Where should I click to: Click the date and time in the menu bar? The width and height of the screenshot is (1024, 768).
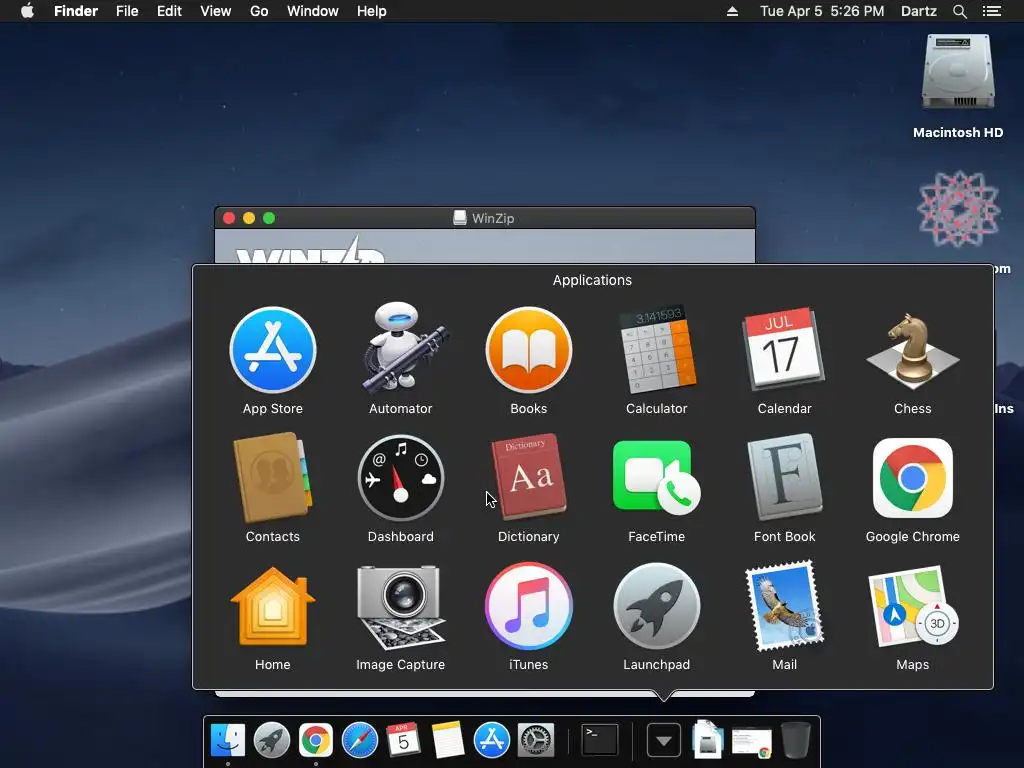822,11
